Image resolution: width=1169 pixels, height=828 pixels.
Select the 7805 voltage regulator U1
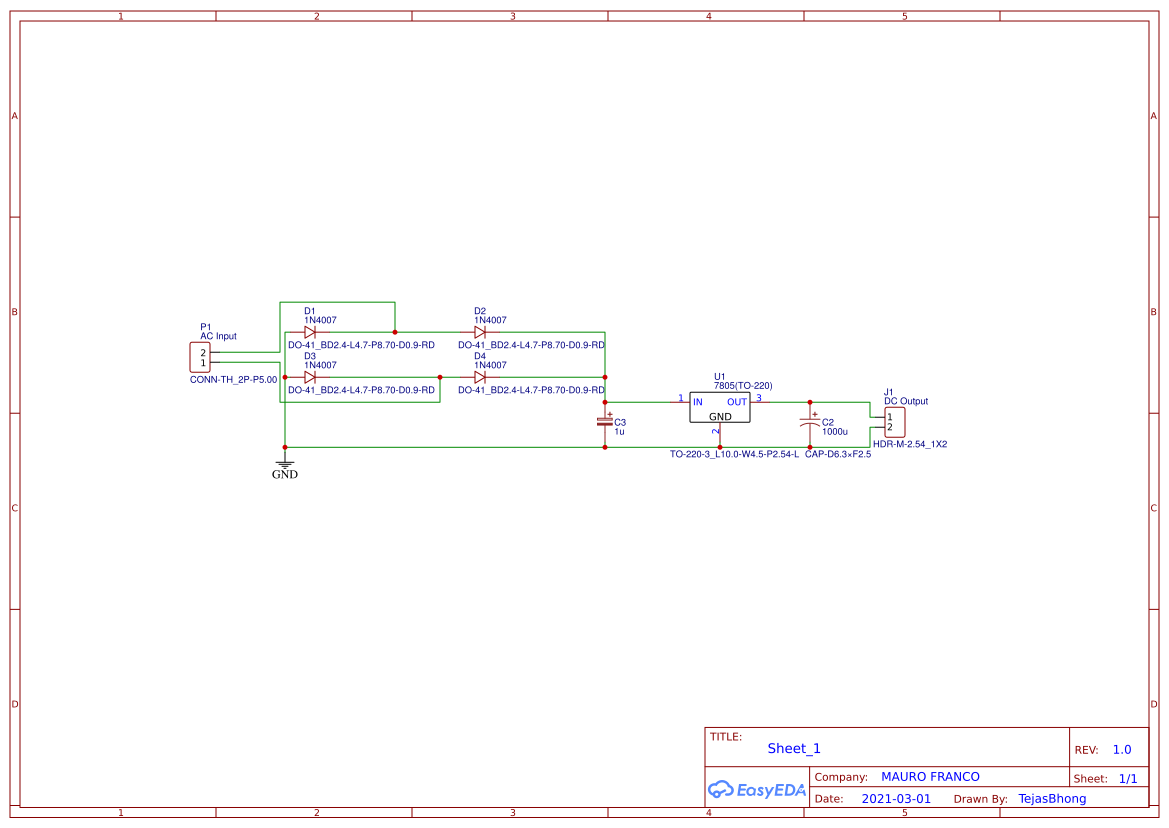coord(720,408)
